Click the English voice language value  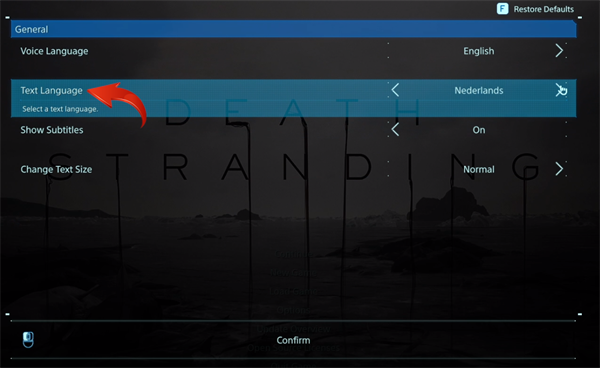click(478, 51)
